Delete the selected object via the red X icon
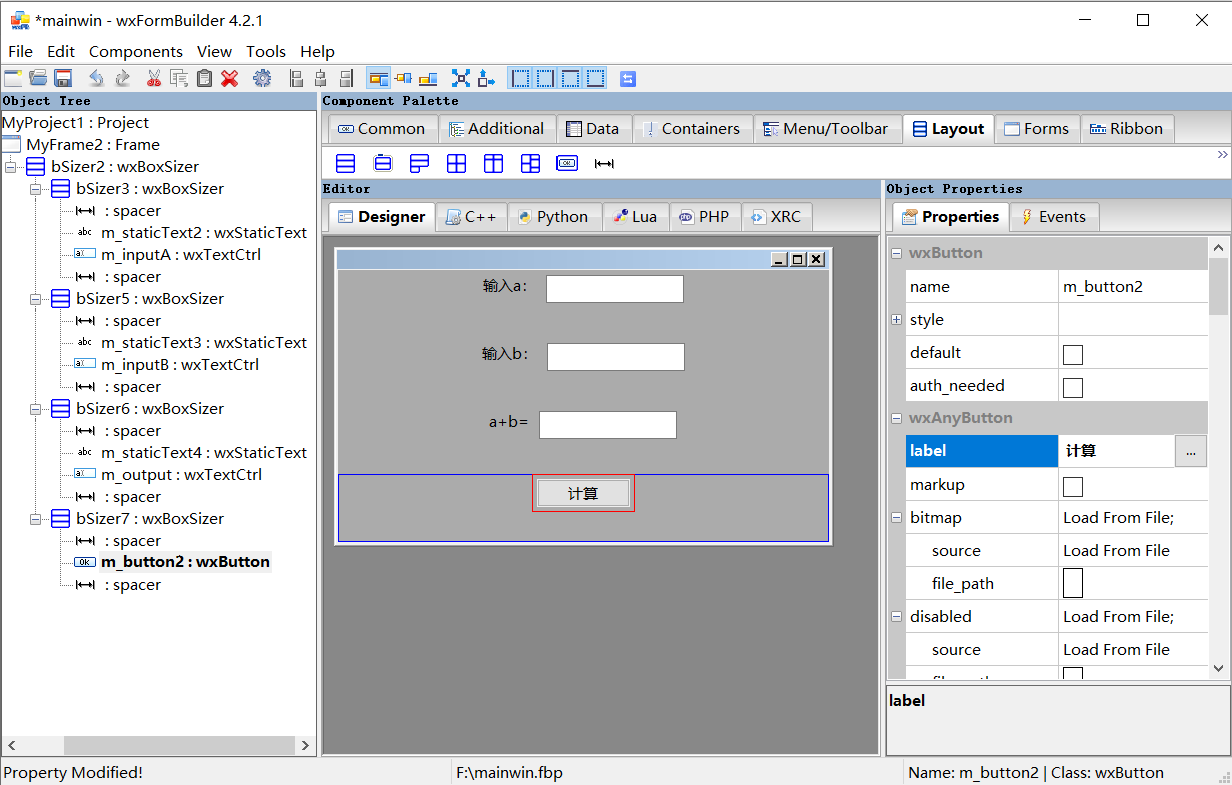The width and height of the screenshot is (1232, 785). (229, 77)
